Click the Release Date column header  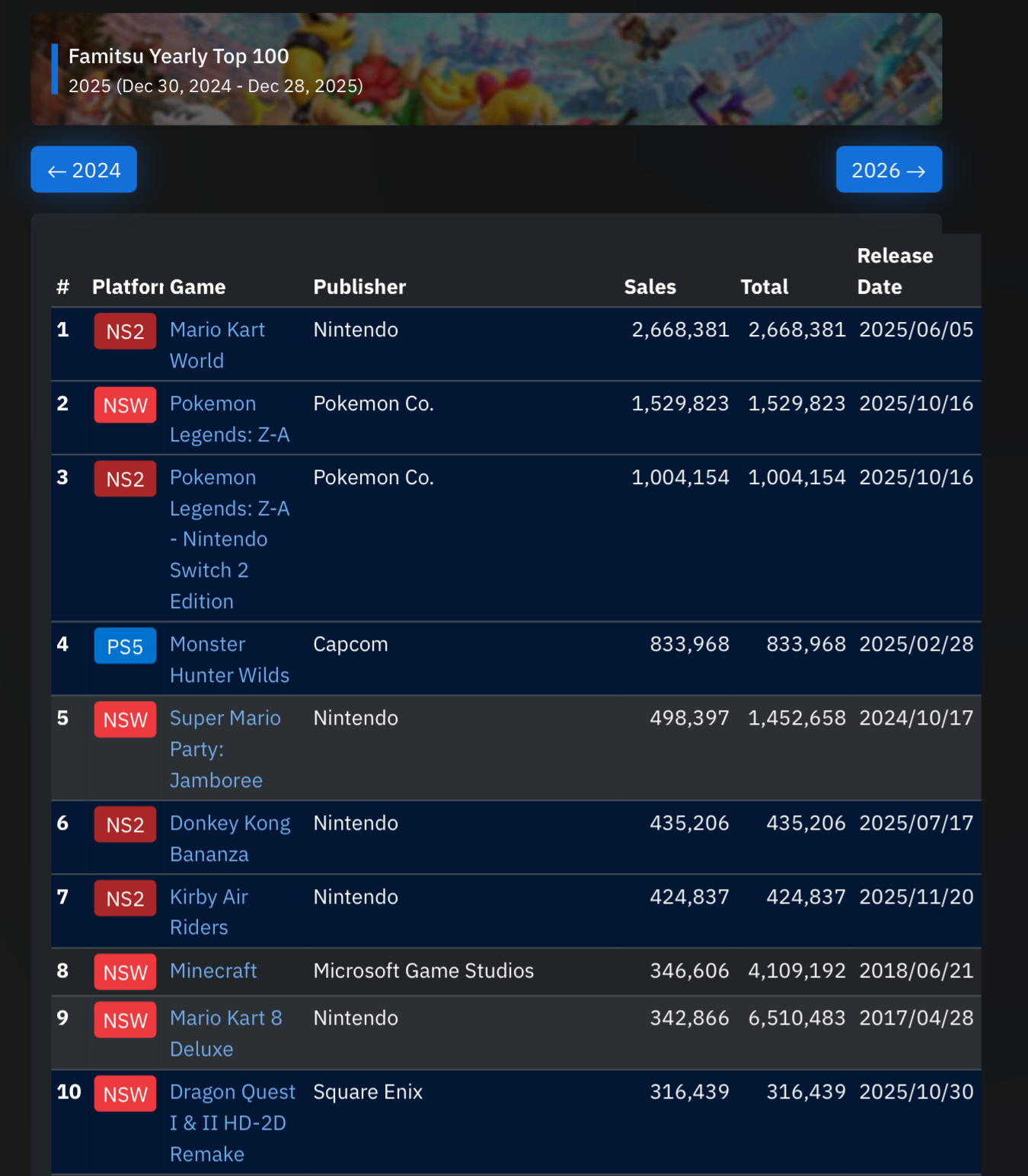click(895, 271)
